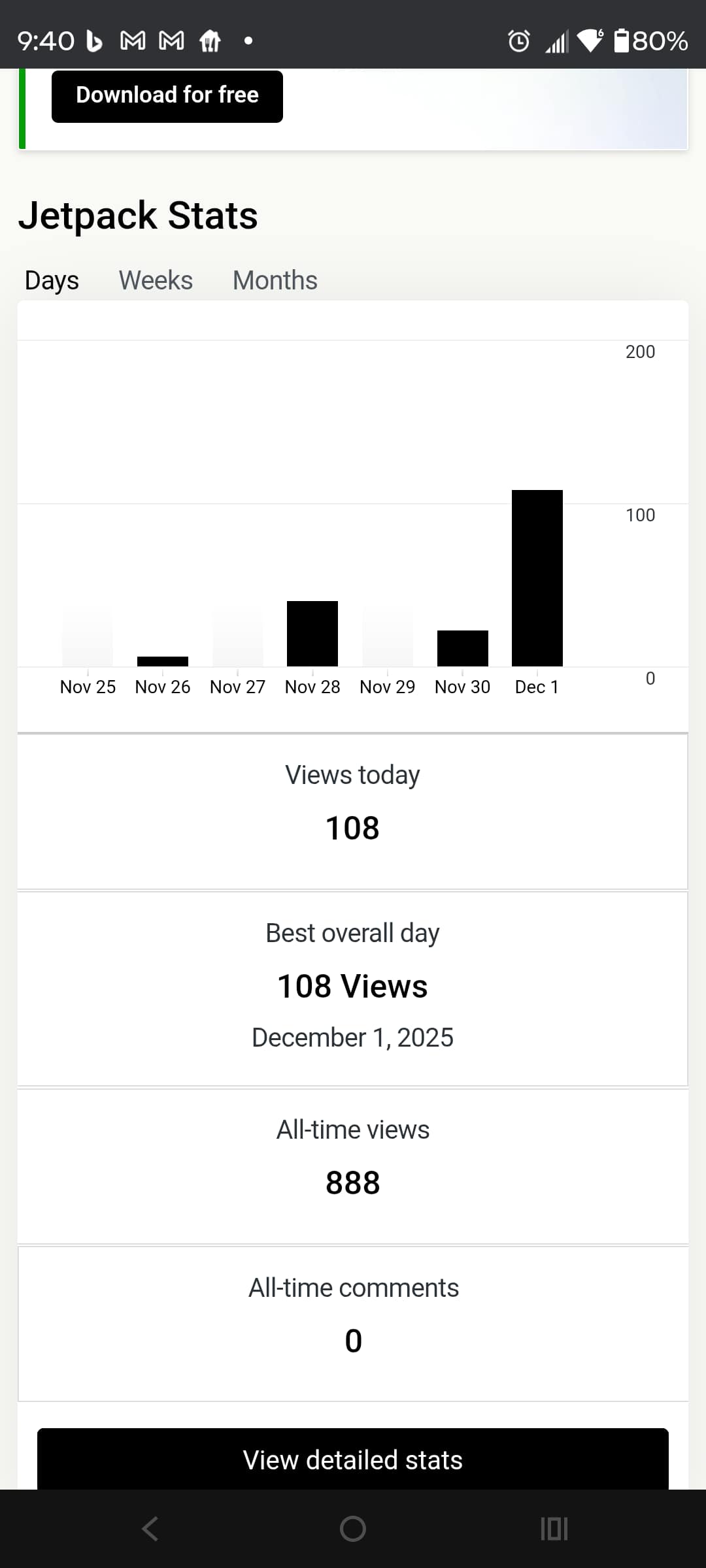Tap the notification dot in the status bar
Image resolution: width=706 pixels, height=1568 pixels.
pos(248,41)
